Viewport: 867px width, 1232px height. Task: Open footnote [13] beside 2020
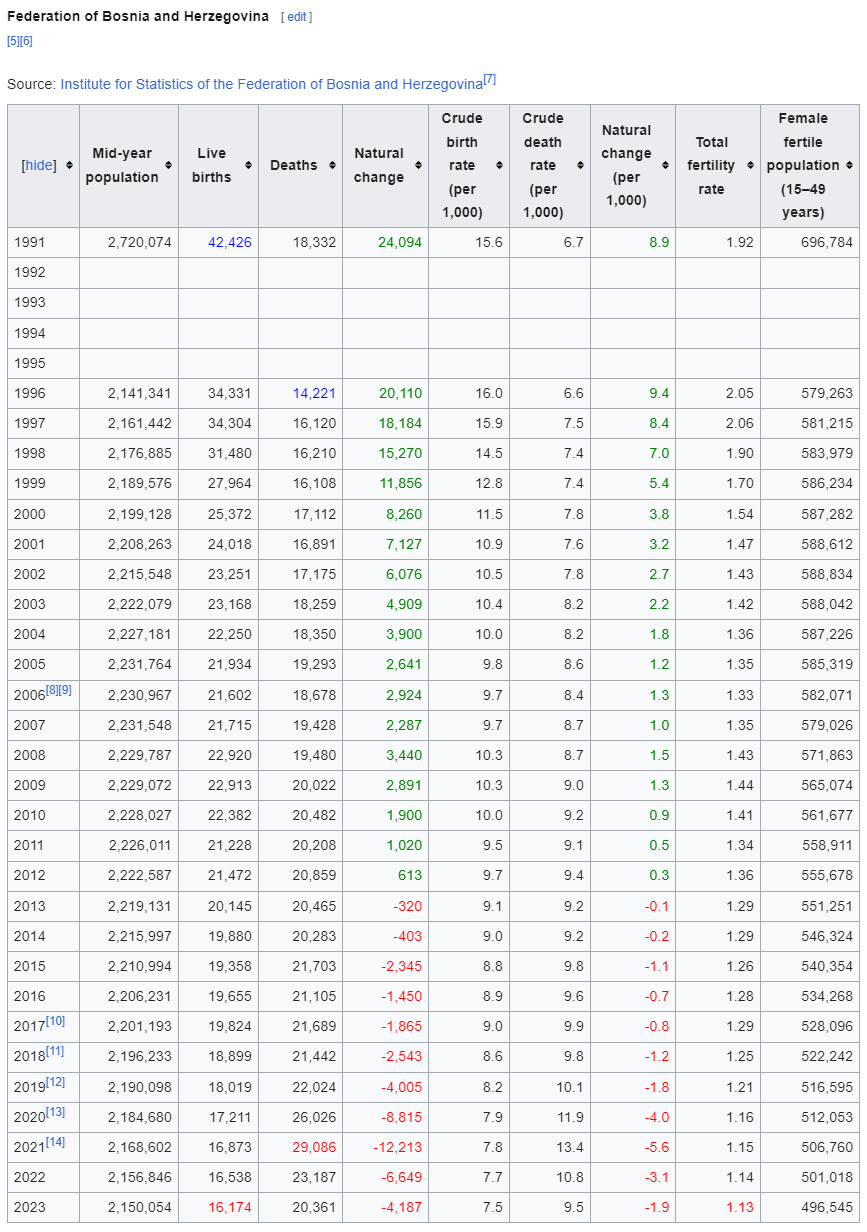(55, 1112)
